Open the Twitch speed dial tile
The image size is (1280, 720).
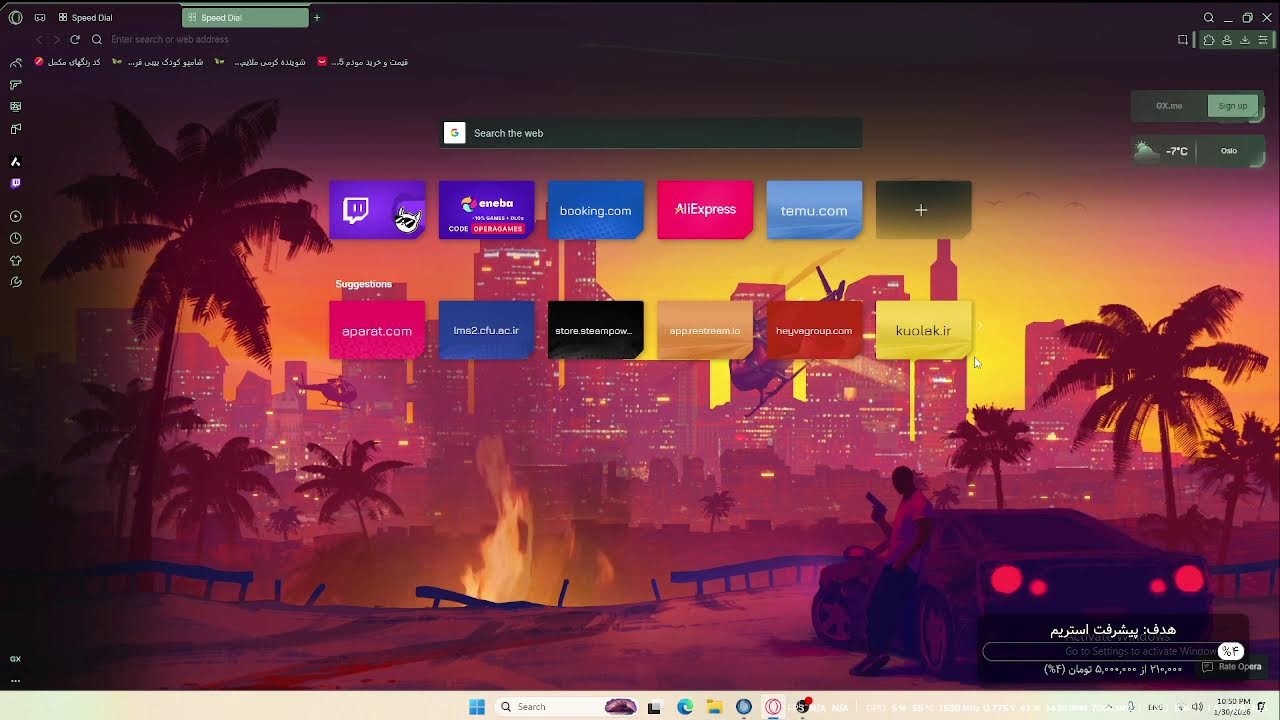click(377, 210)
